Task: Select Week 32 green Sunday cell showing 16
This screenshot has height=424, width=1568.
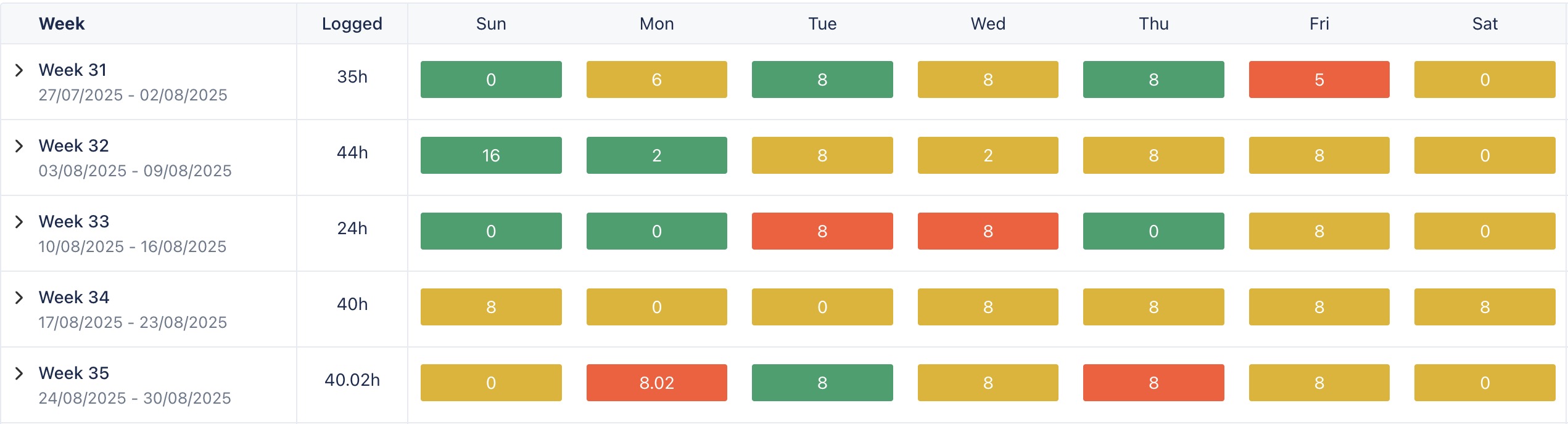Action: click(491, 155)
